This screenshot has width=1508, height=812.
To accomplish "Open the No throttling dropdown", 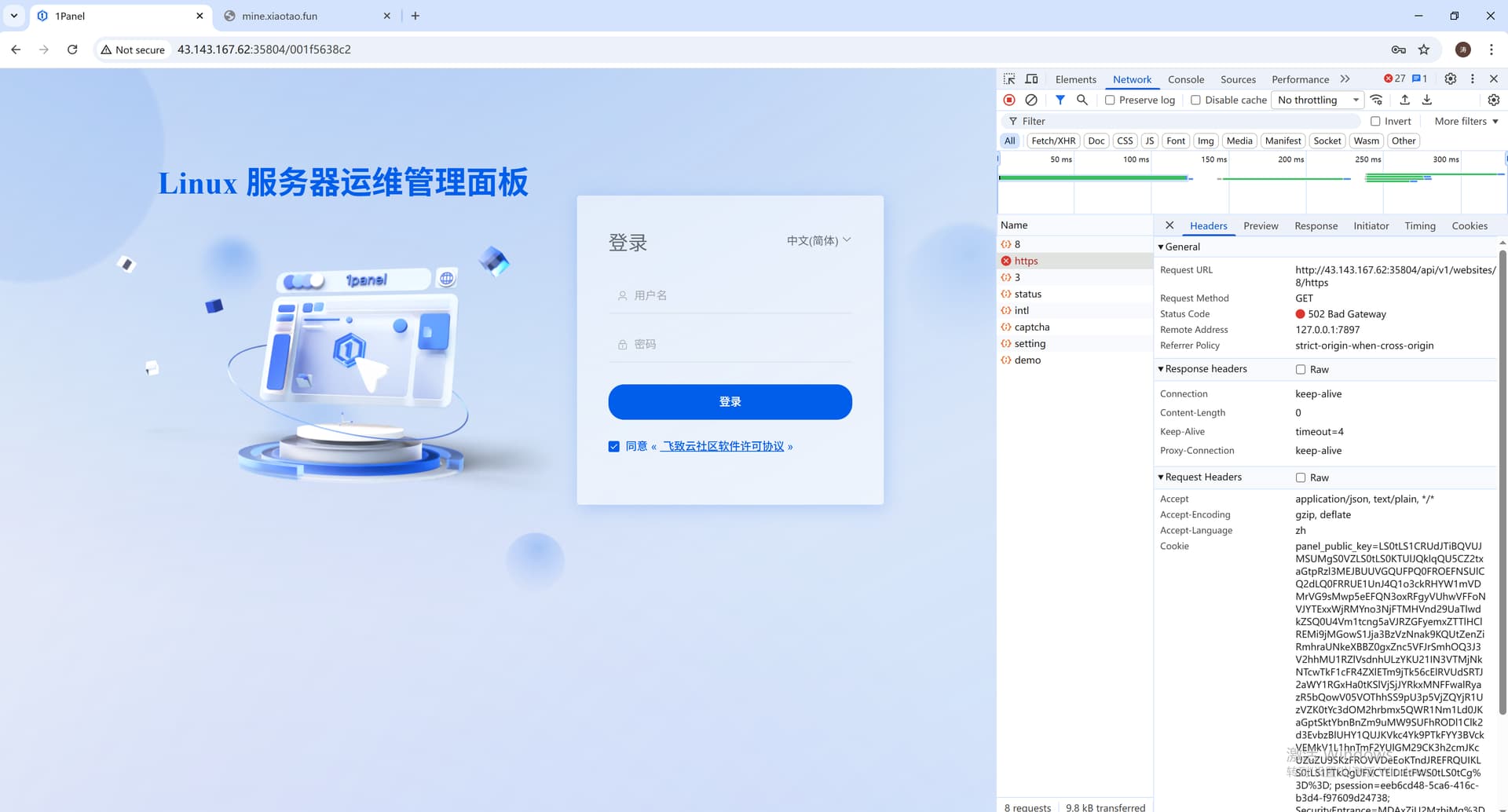I will pyautogui.click(x=1317, y=101).
